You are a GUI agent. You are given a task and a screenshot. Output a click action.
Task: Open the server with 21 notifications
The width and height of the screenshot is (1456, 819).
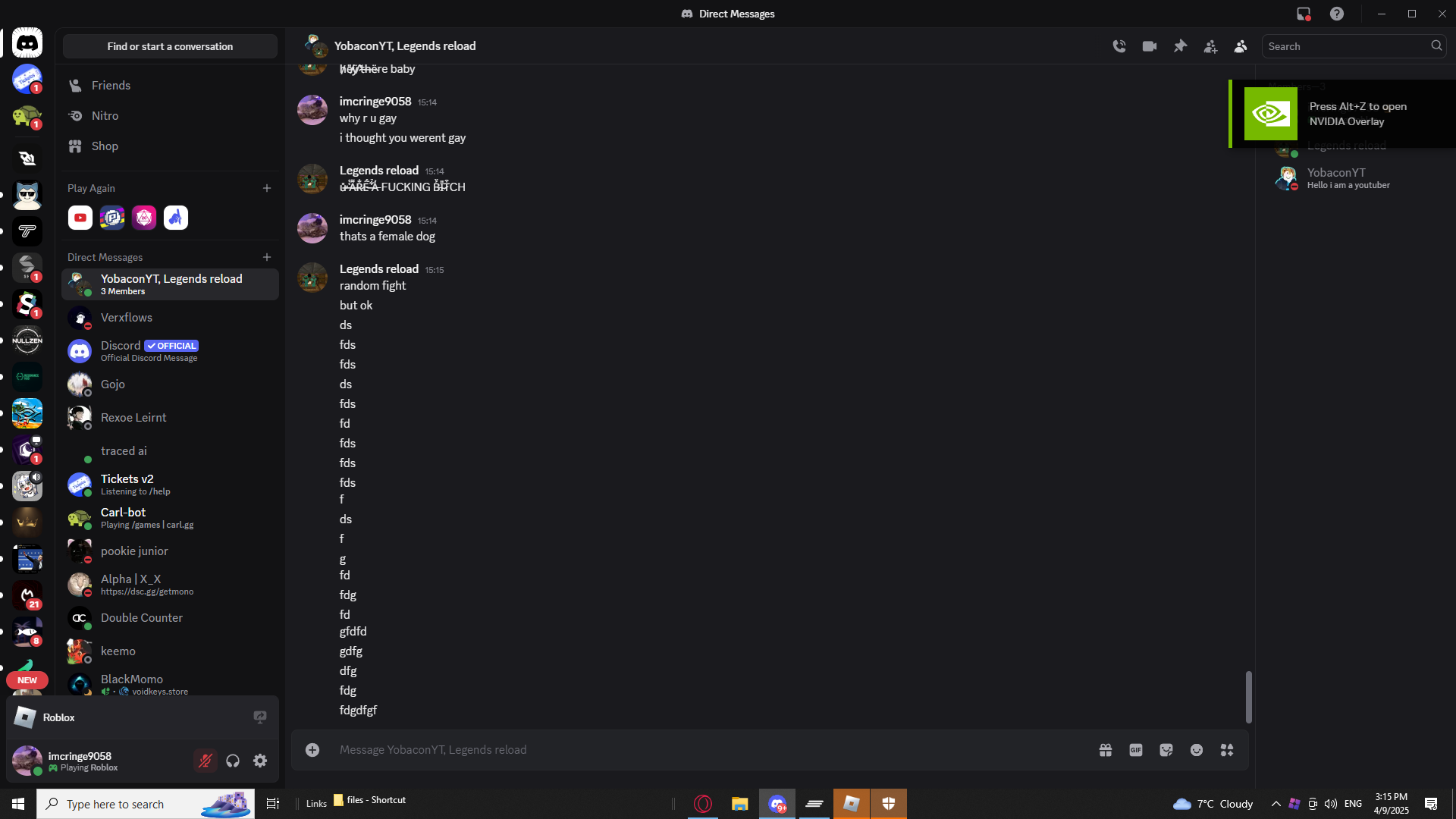[x=27, y=595]
